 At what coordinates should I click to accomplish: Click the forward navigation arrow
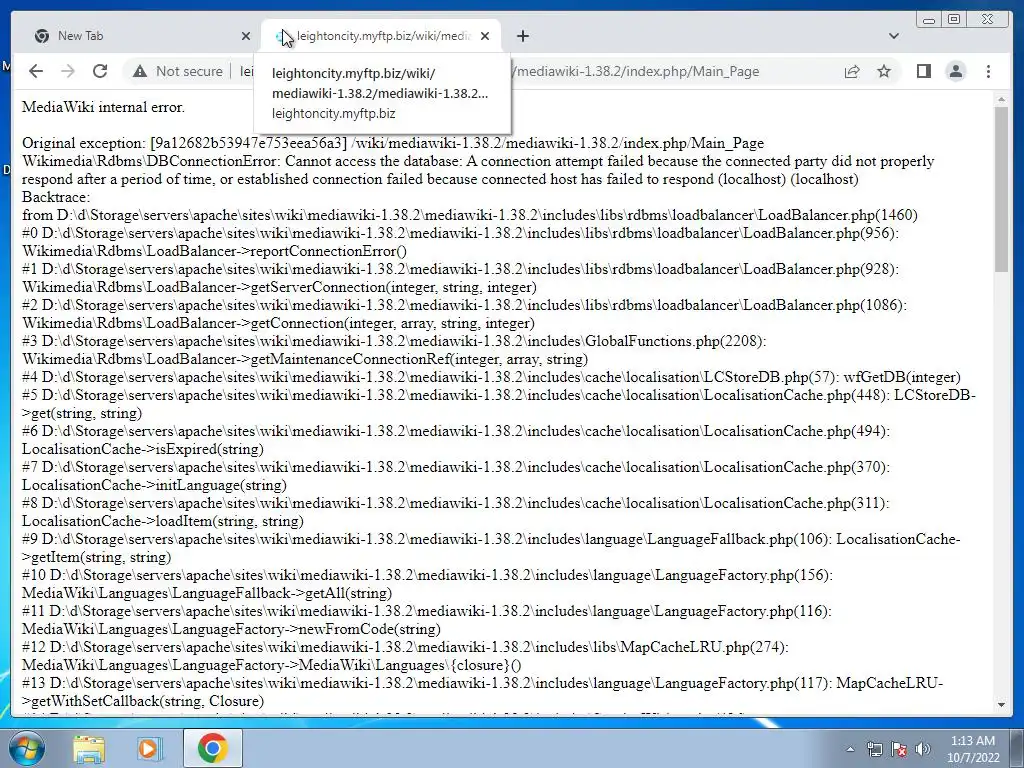68,71
